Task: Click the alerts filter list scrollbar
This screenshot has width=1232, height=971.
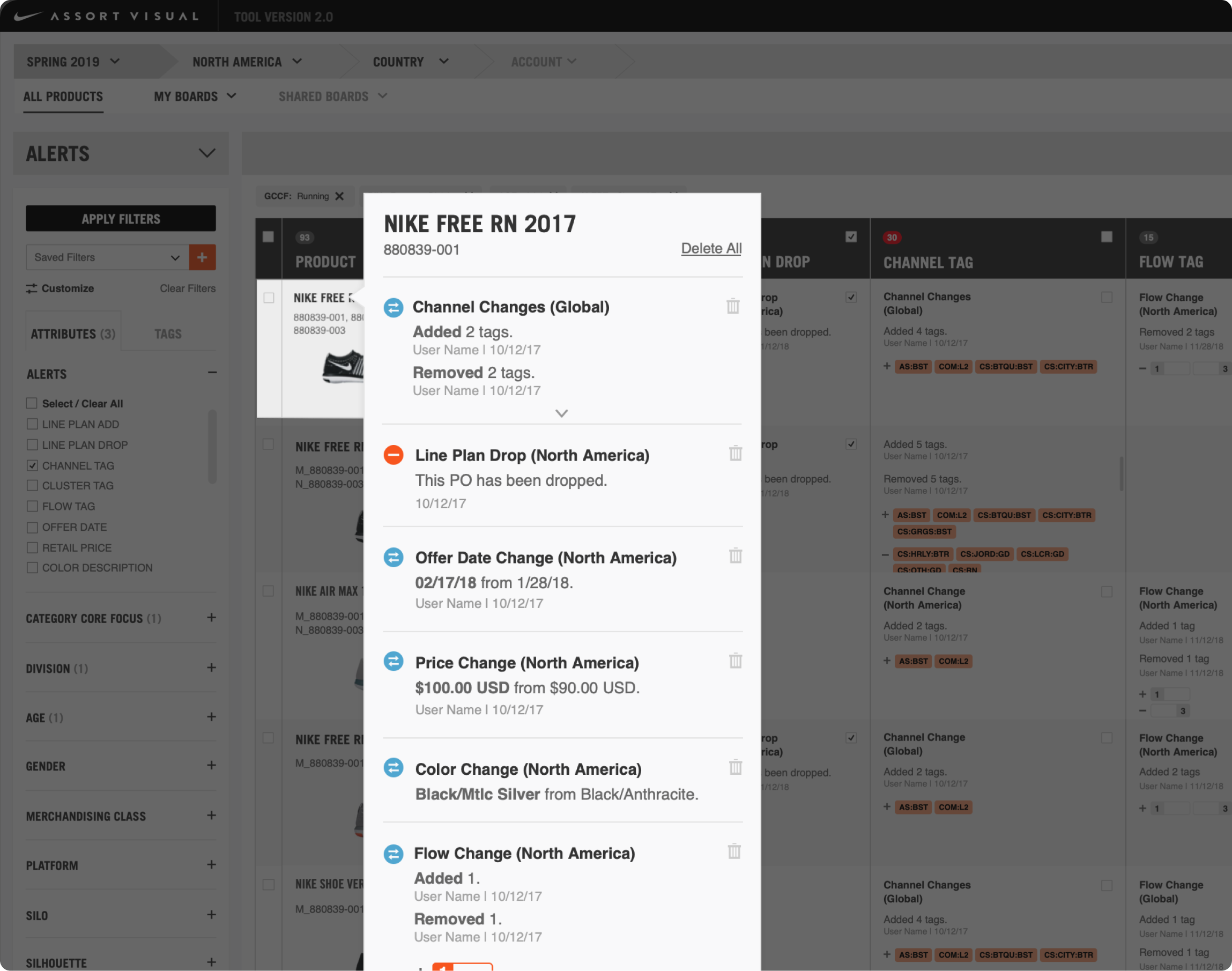Action: click(x=212, y=446)
